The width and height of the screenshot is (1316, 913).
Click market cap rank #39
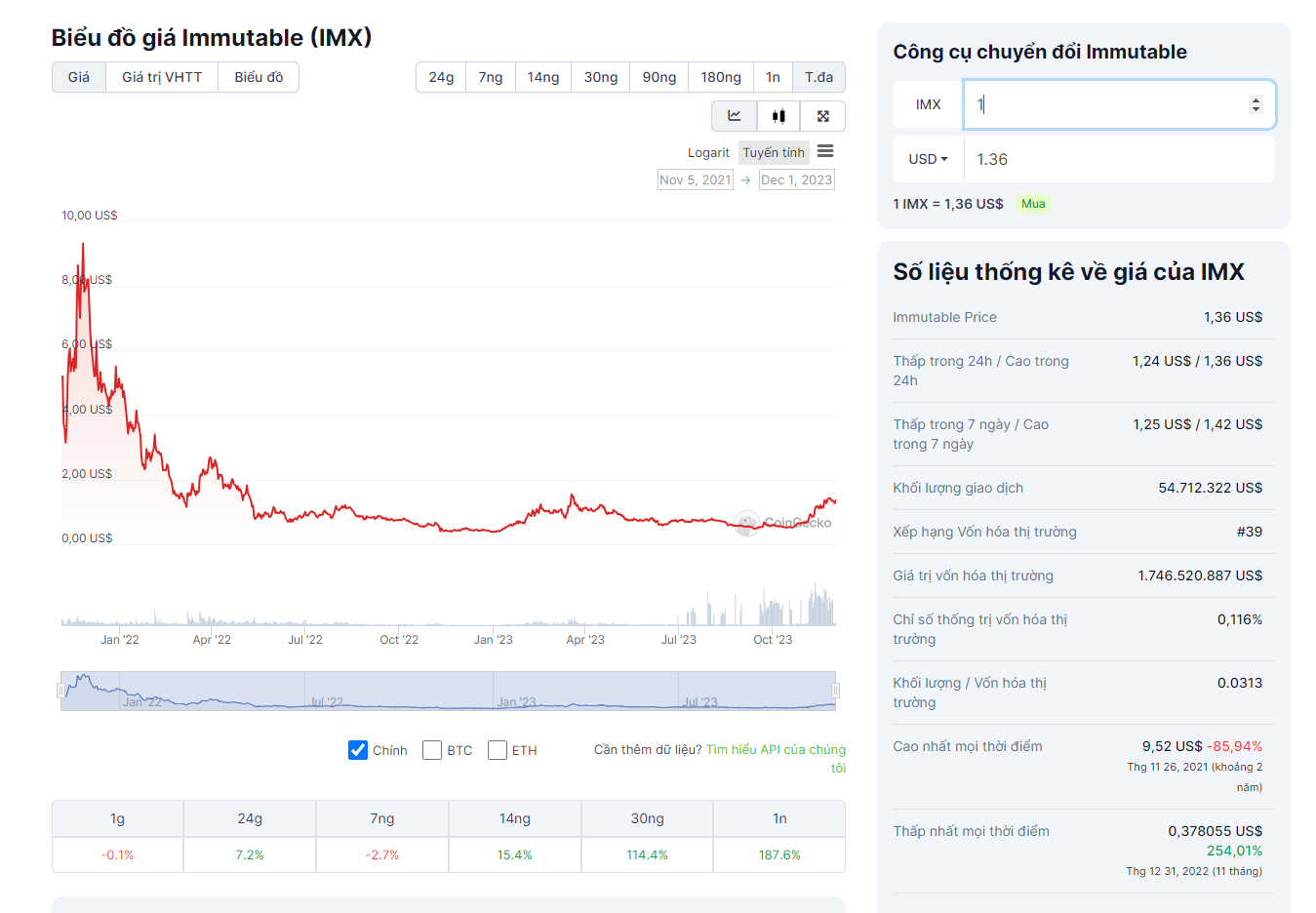[1249, 532]
